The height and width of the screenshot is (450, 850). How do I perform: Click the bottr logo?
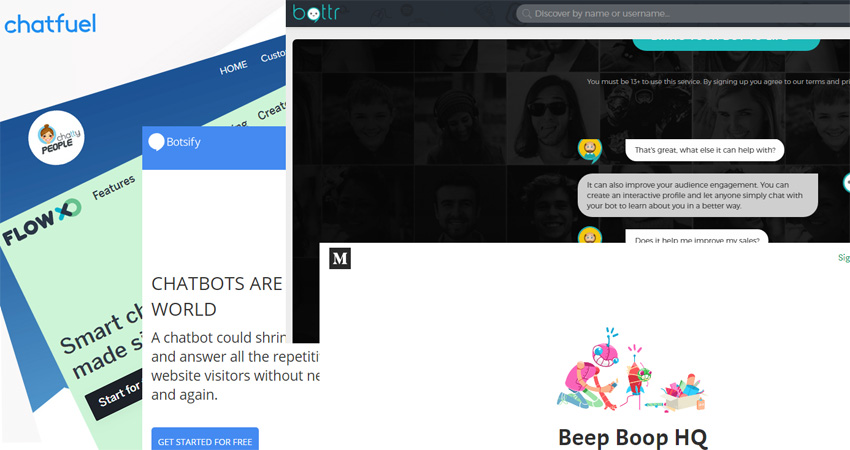[316, 12]
